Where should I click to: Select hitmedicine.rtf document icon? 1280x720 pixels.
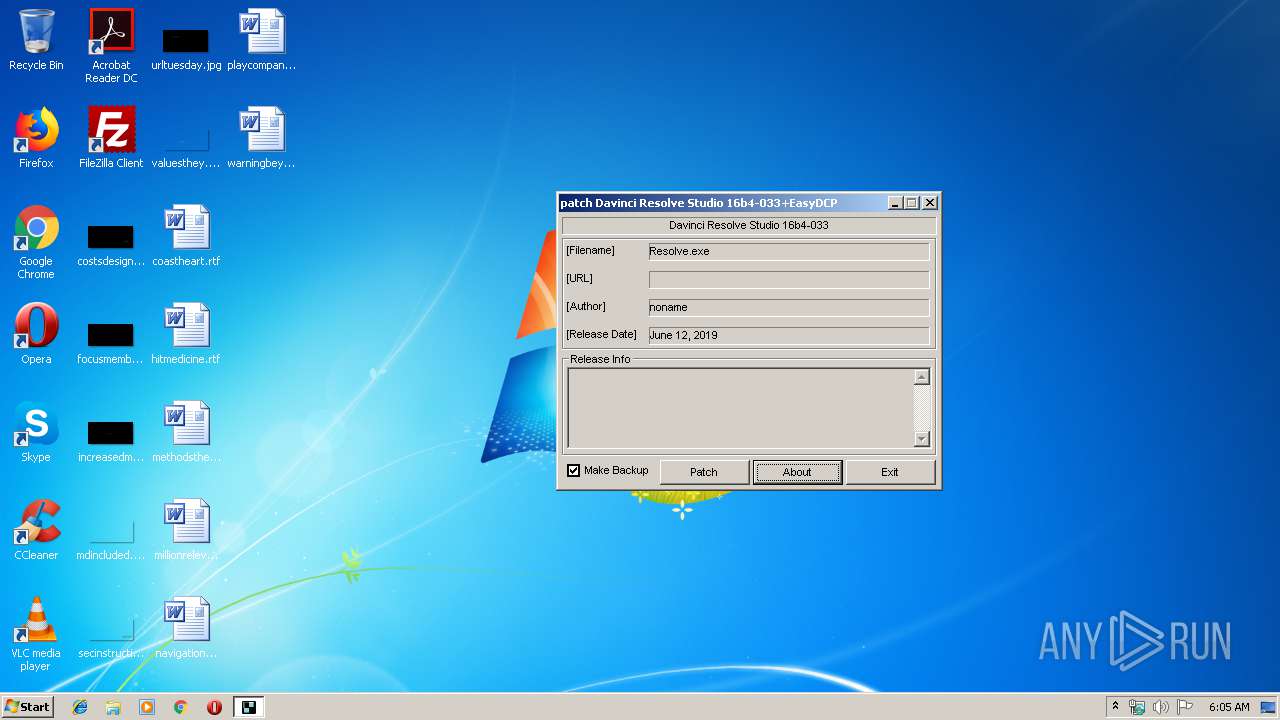pos(186,334)
